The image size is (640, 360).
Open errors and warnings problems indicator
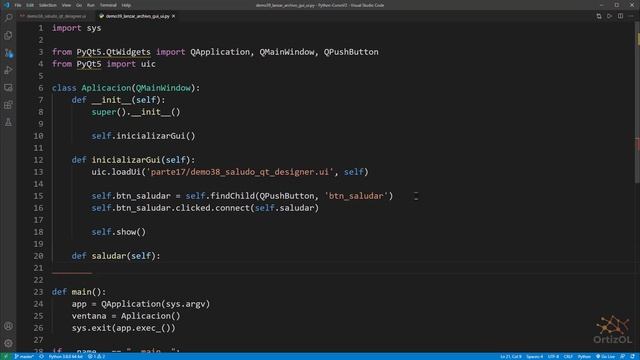(x=97, y=356)
